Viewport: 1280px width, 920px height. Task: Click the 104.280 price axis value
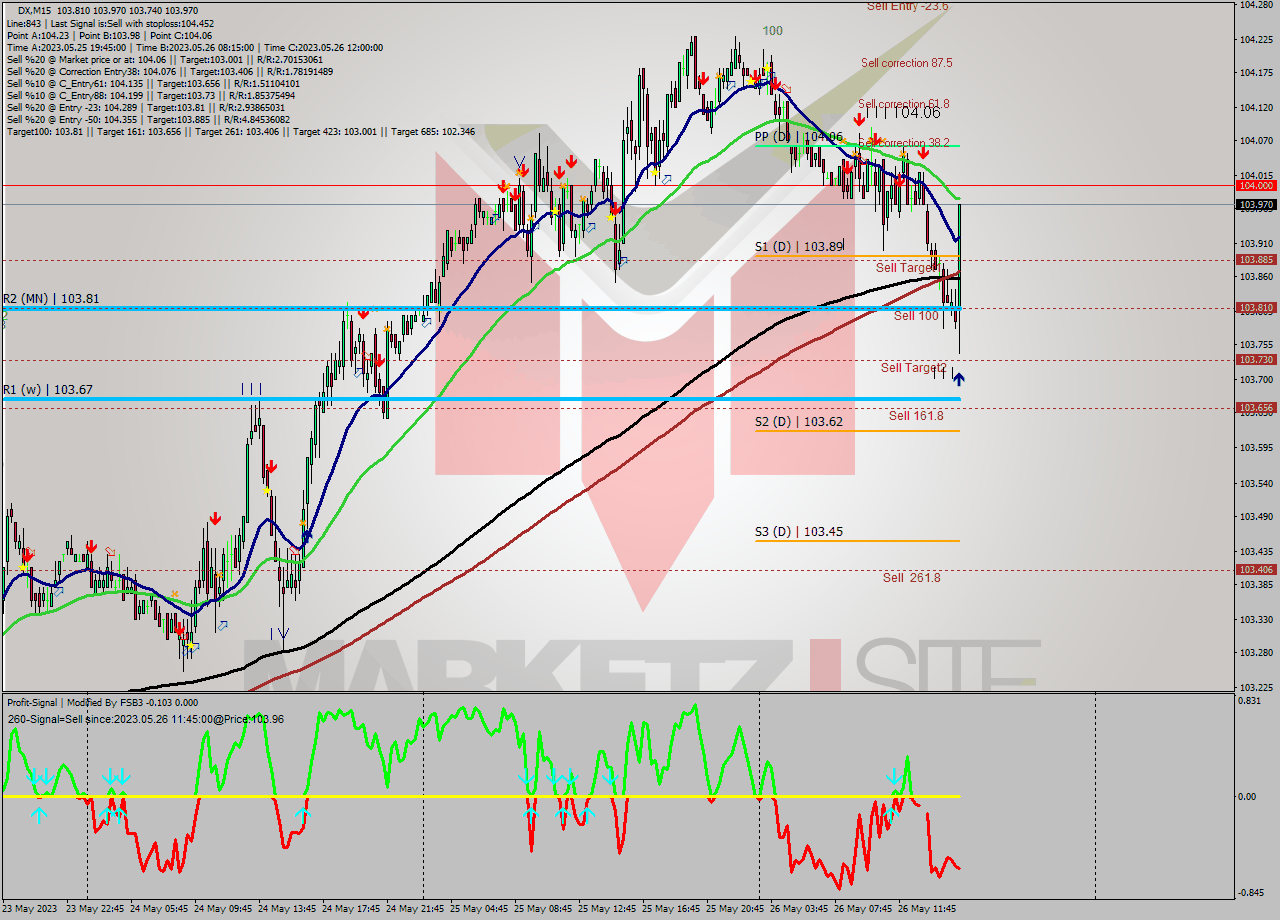tap(1255, 6)
